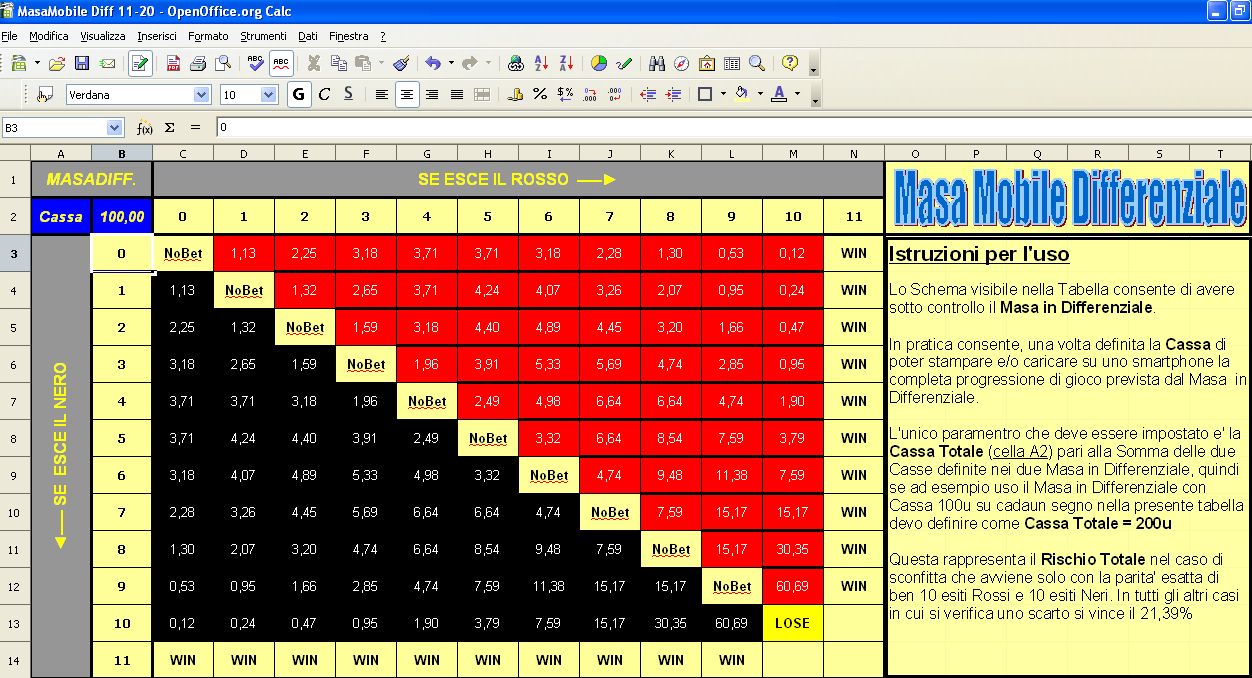Export directly as PDF
The height and width of the screenshot is (678, 1252).
173,63
